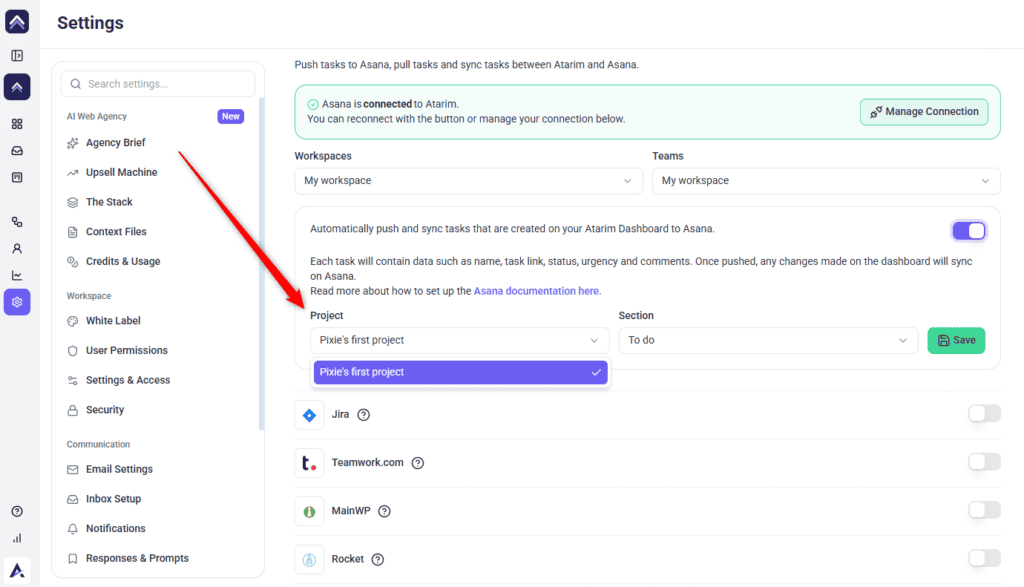The width and height of the screenshot is (1024, 587).
Task: Open Responses & Prompts settings
Action: 137,558
